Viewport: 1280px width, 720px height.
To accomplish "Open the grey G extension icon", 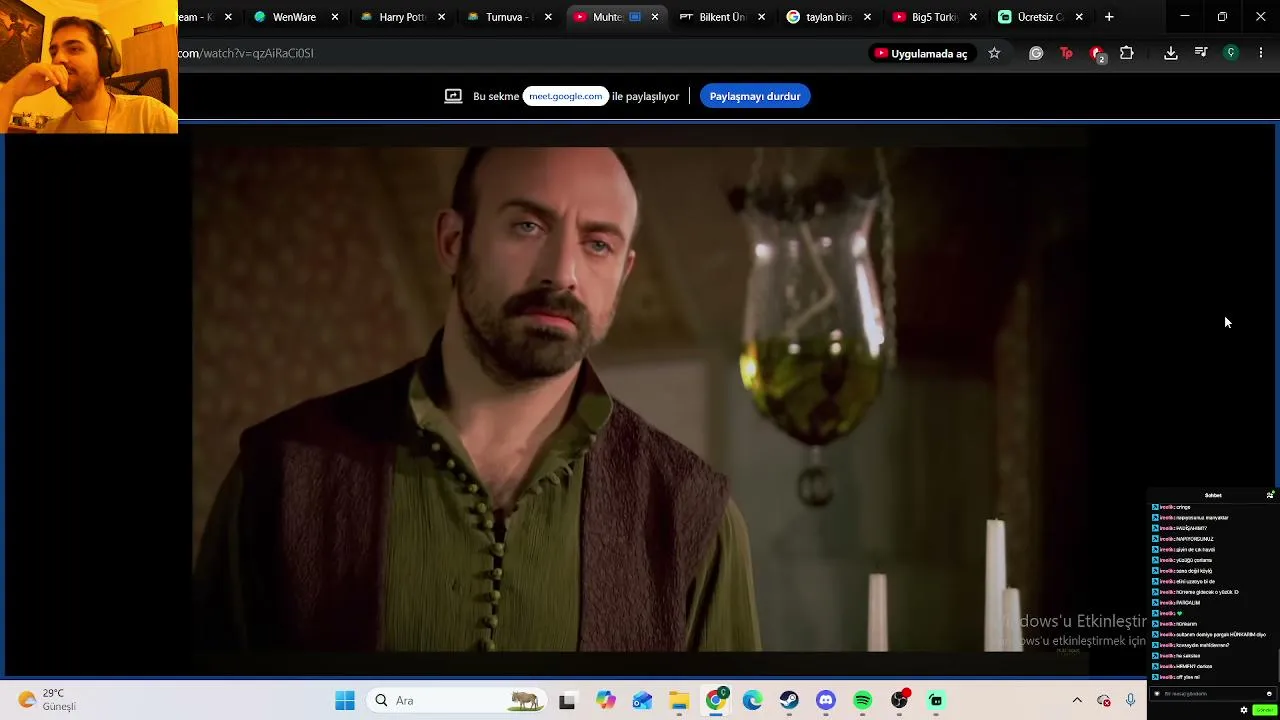I will (x=1036, y=53).
